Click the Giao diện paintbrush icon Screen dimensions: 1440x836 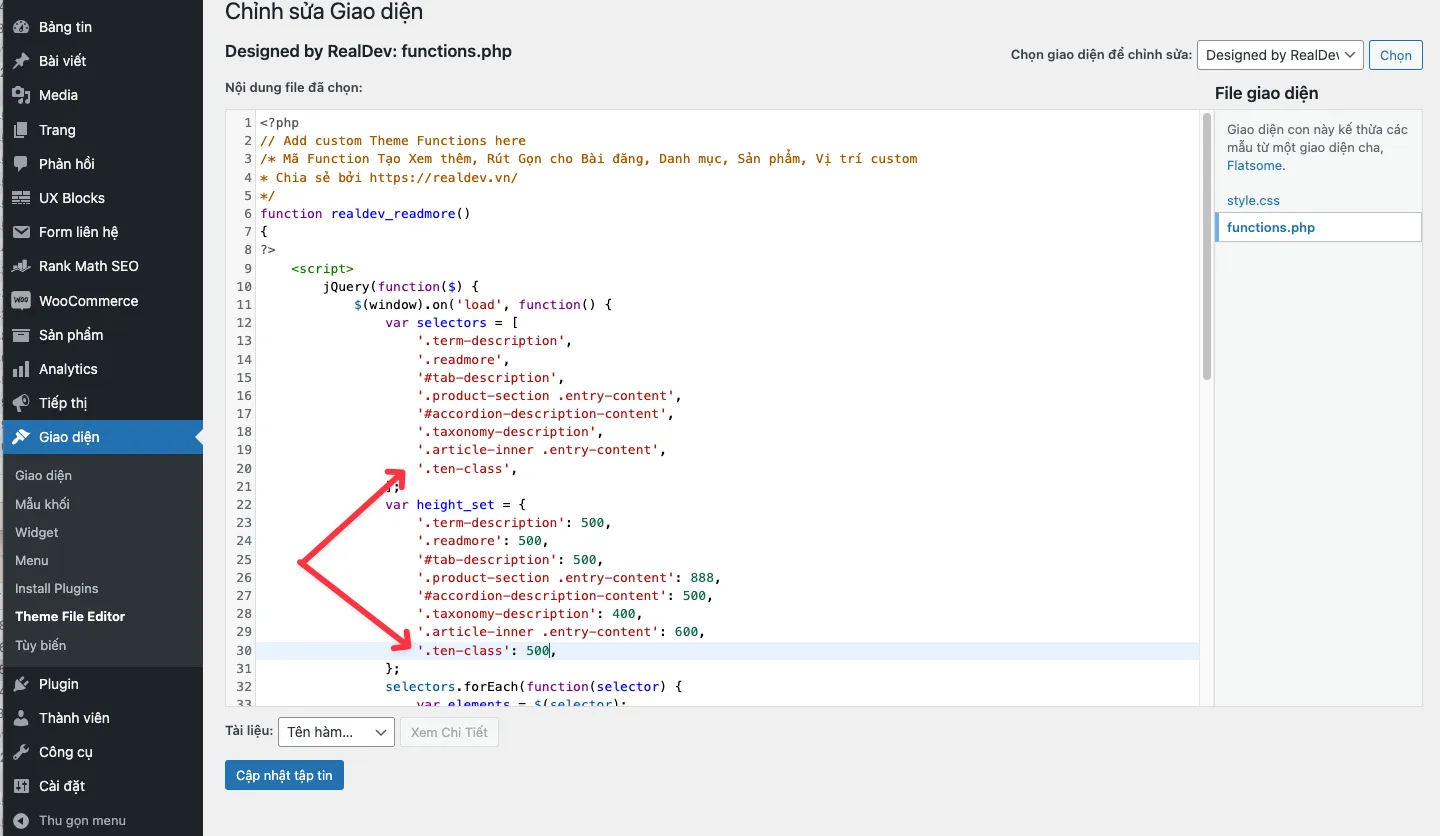click(21, 437)
